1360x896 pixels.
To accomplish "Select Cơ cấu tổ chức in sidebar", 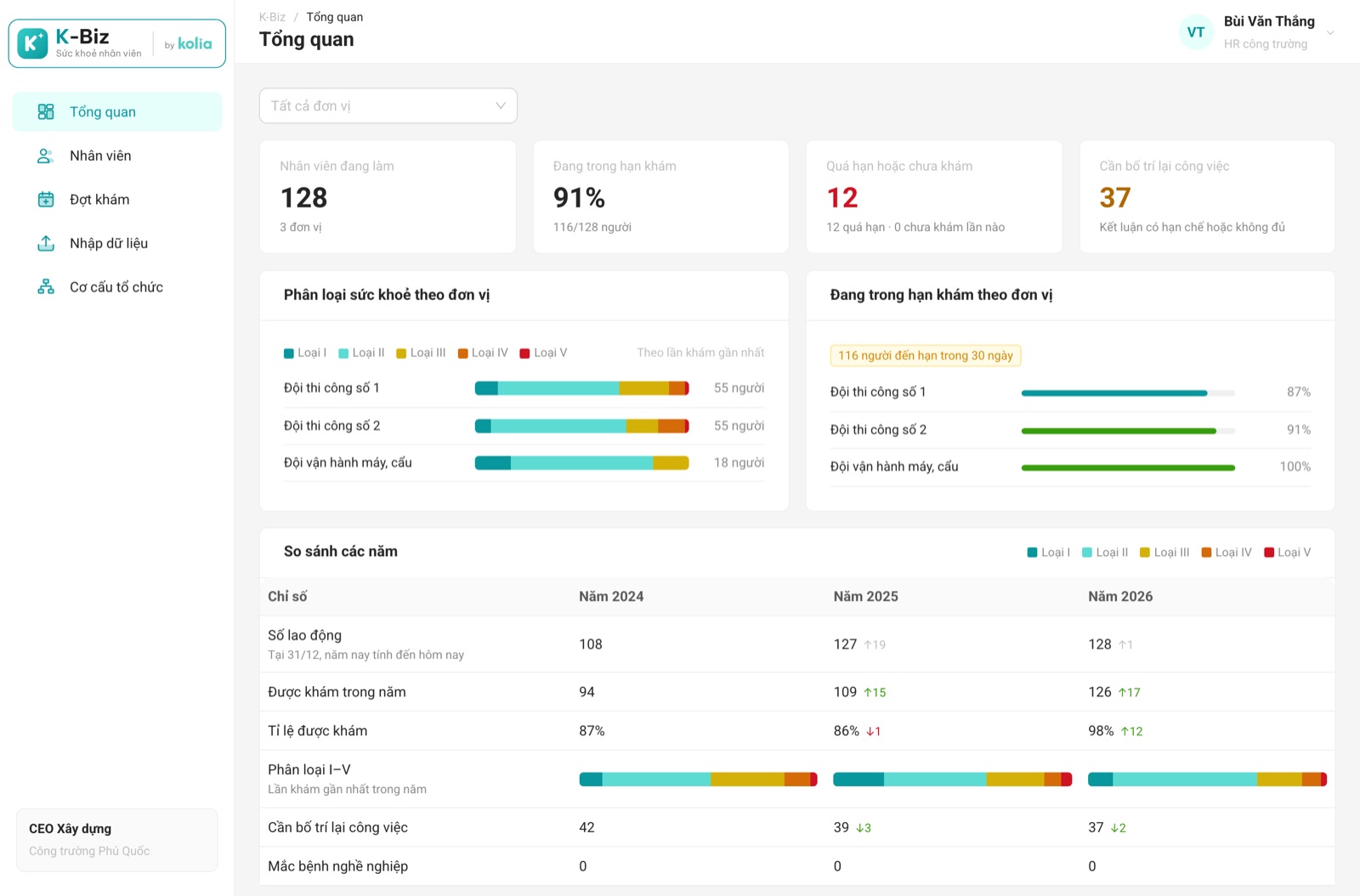I will point(117,287).
